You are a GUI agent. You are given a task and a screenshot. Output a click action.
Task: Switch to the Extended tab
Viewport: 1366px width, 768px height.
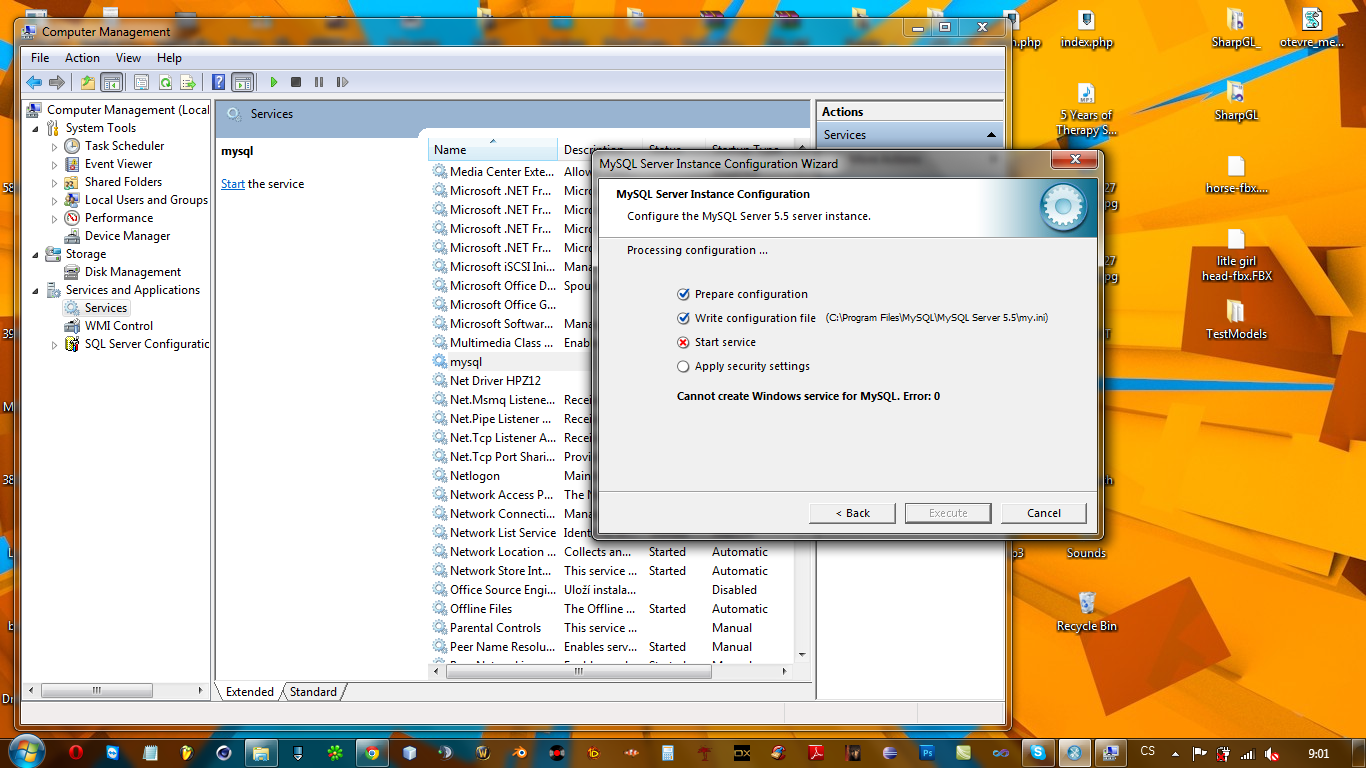(250, 692)
